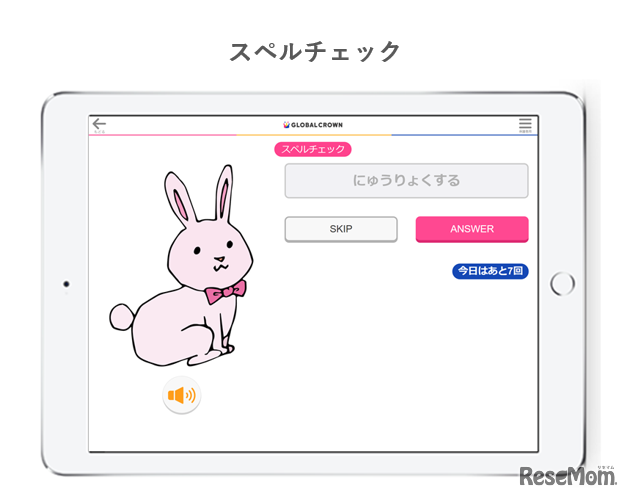Viewport: 630px width, 499px height.
Task: Play audio with the orange speaker icon
Action: [x=182, y=395]
